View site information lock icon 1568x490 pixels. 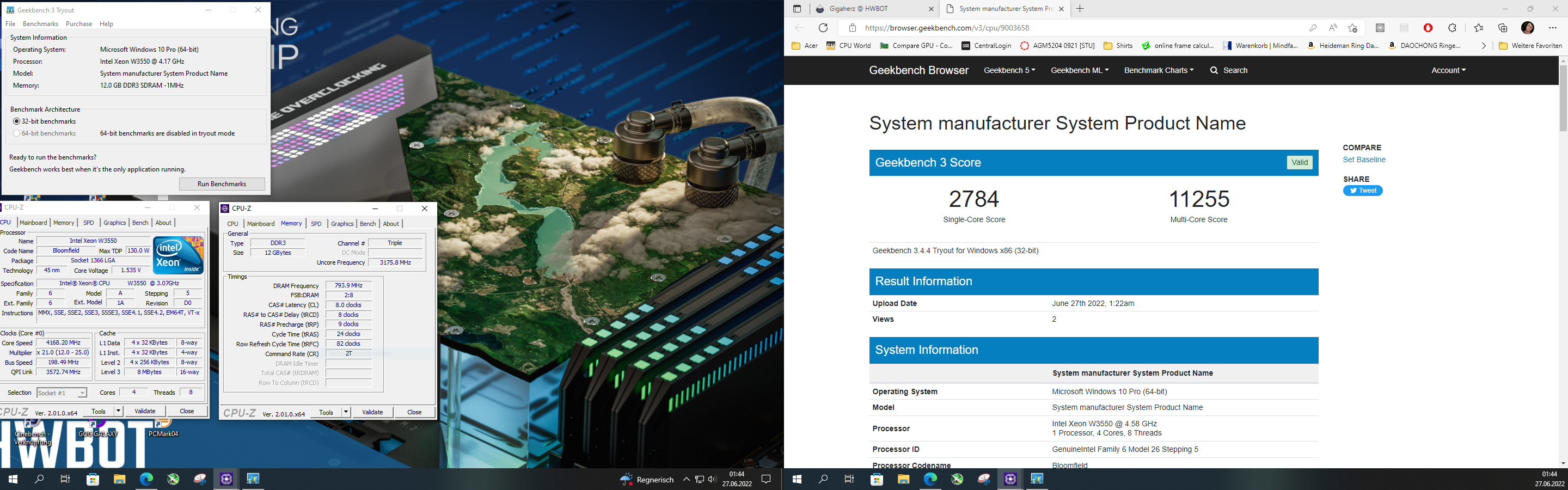tap(853, 28)
